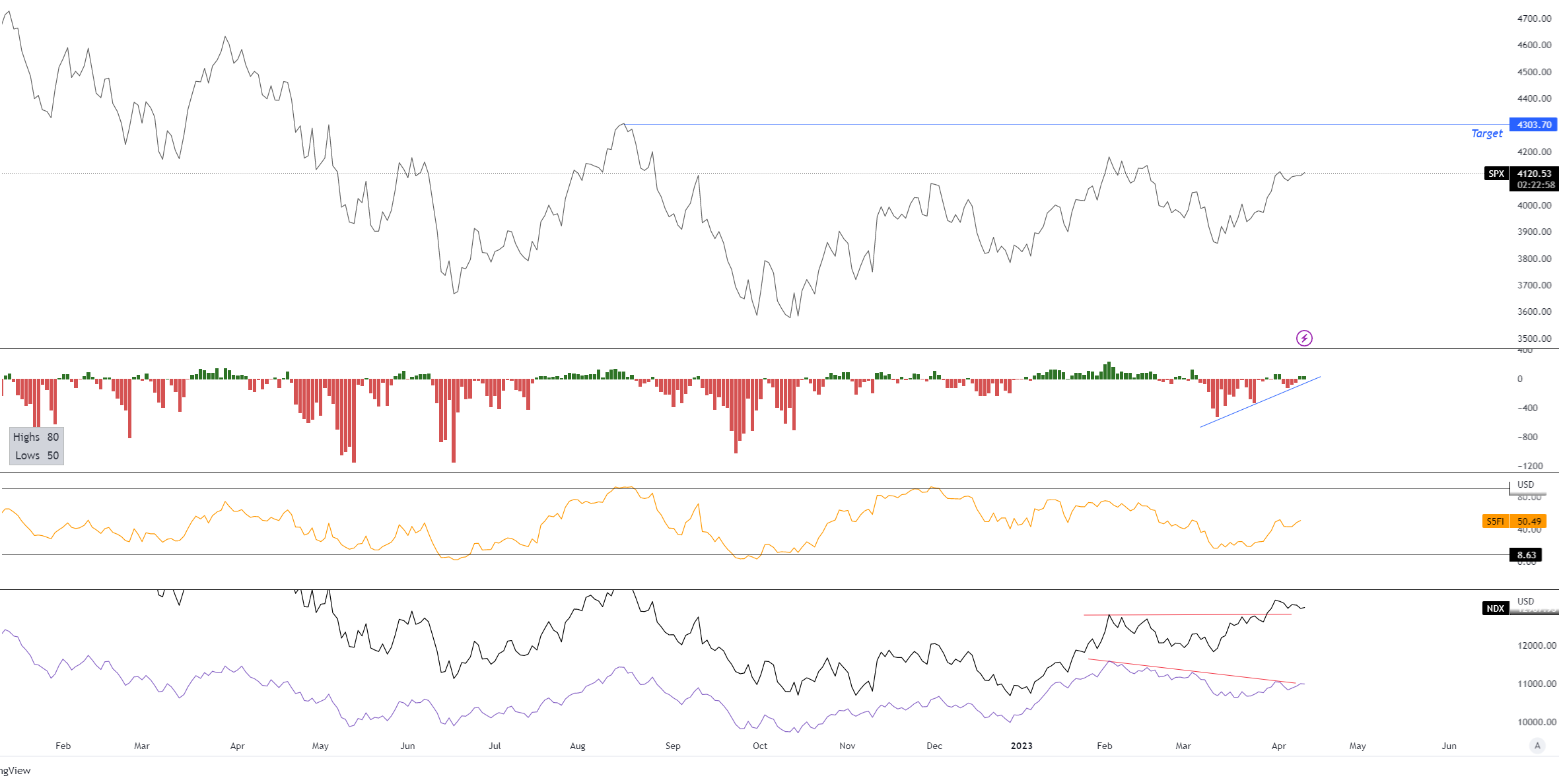
Task: Click the purple lightning bolt event icon
Action: (x=1304, y=339)
